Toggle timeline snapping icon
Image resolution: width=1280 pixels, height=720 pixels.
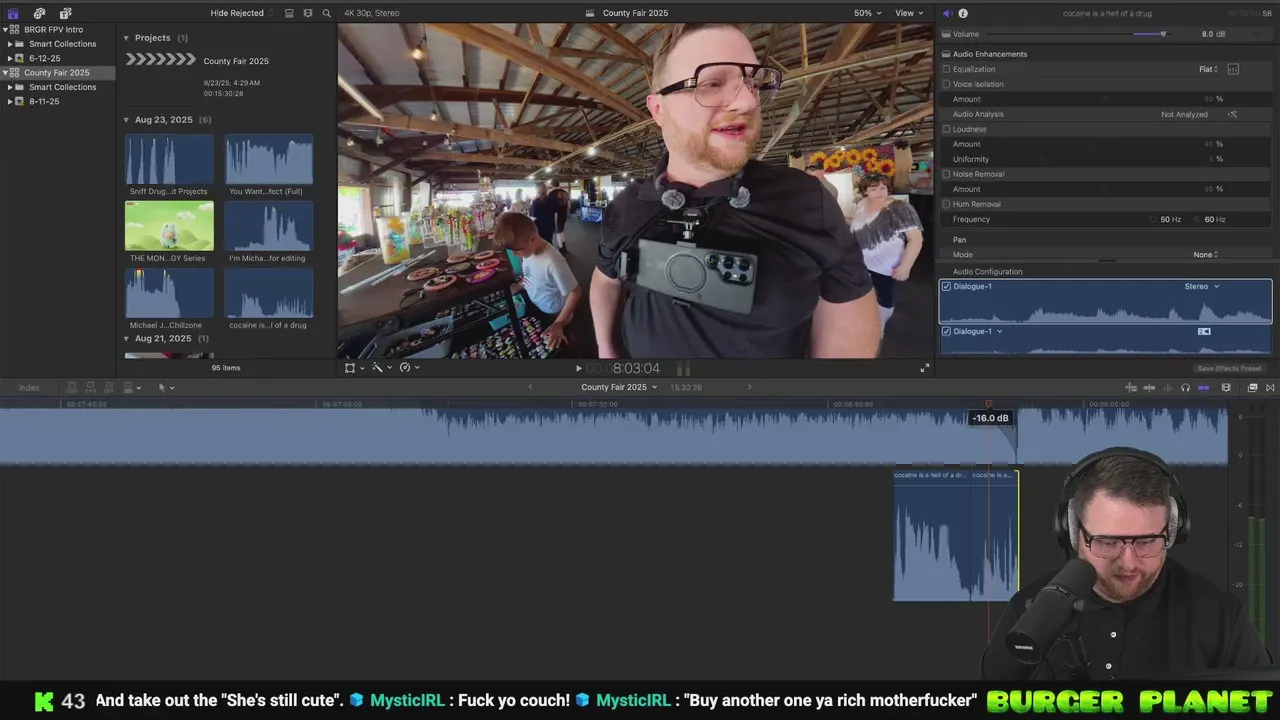(x=1204, y=387)
